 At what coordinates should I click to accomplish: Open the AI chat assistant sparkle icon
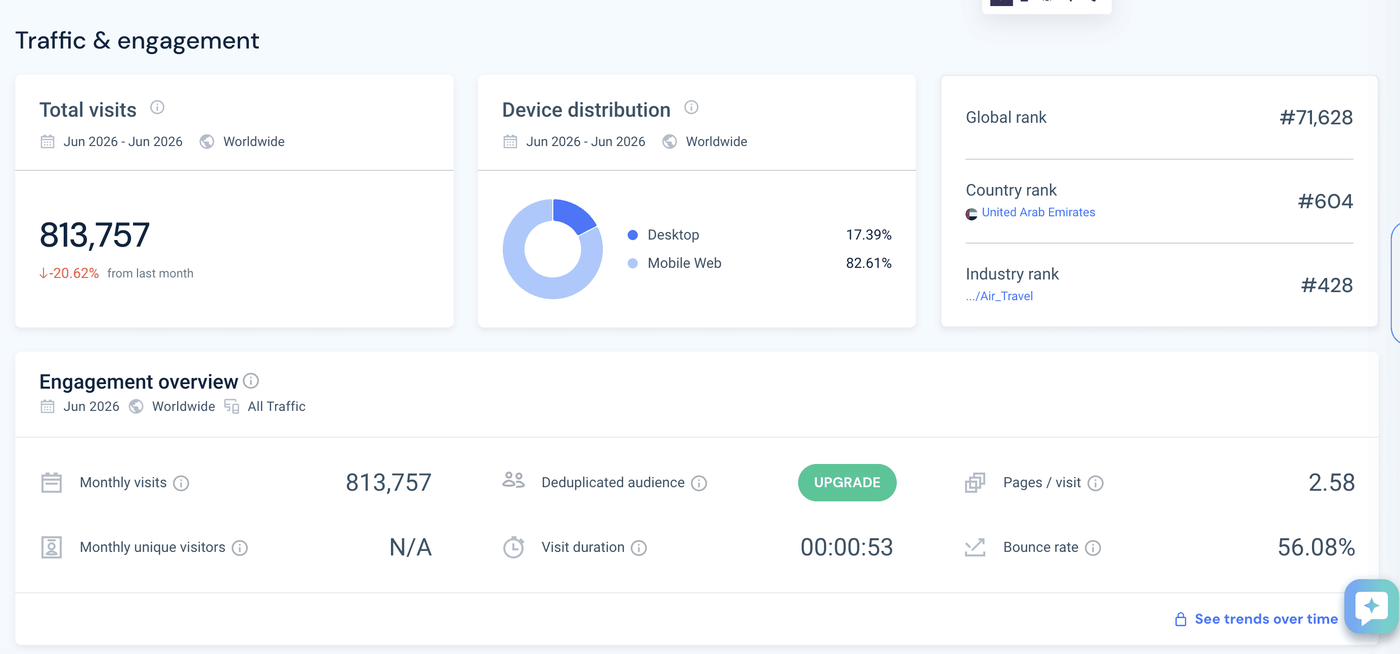pos(1371,606)
